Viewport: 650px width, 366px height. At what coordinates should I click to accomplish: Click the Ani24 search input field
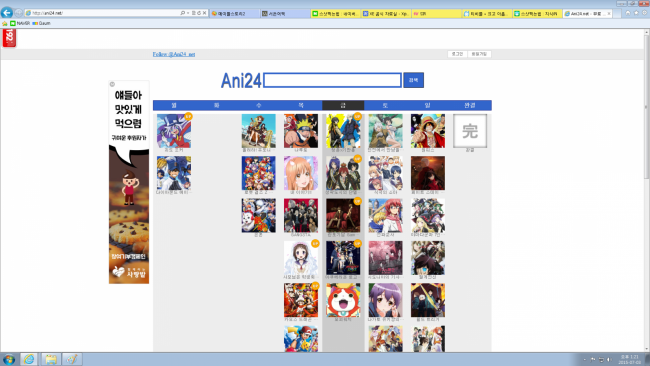point(332,80)
